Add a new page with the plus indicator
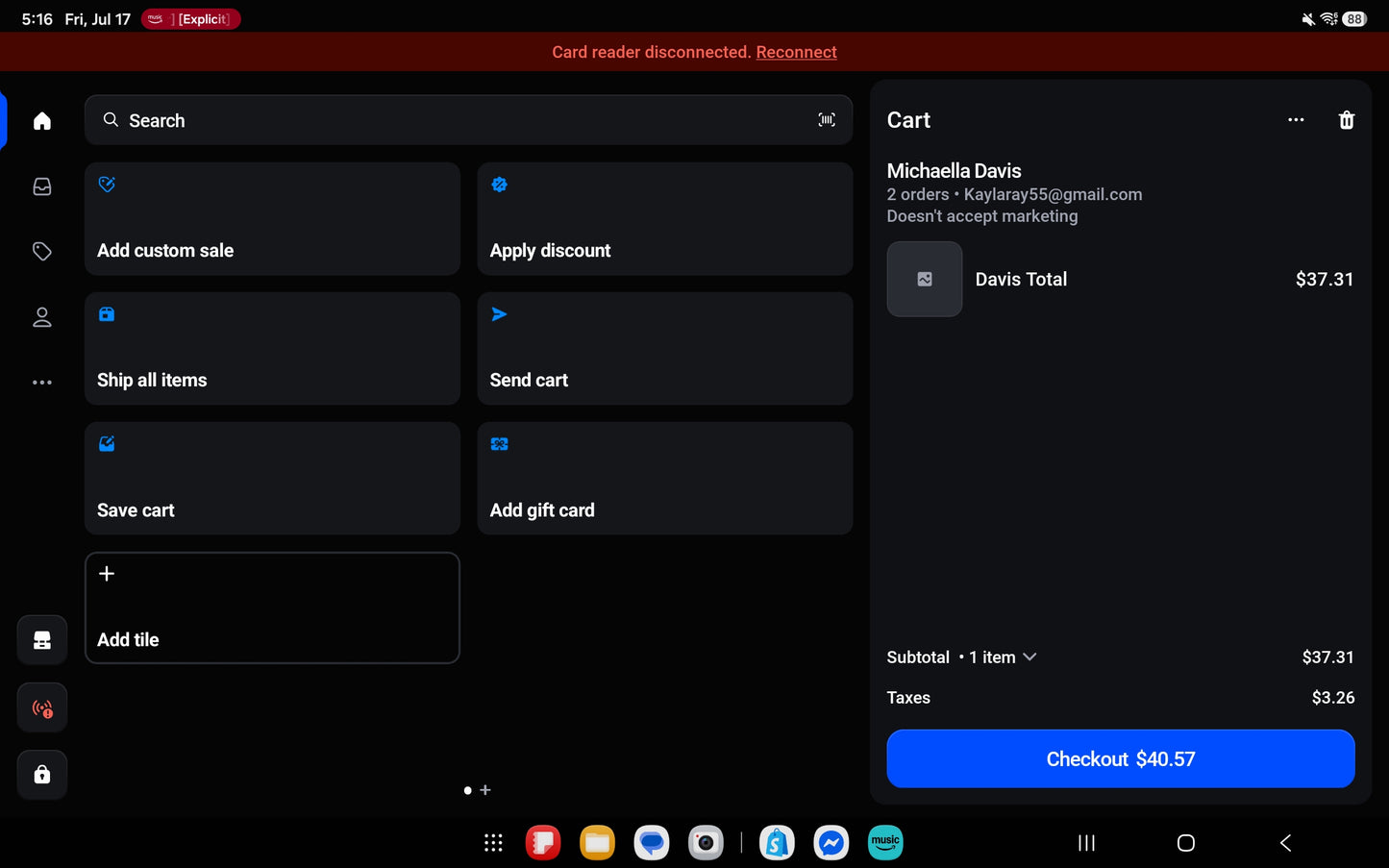The height and width of the screenshot is (868, 1389). 485,790
